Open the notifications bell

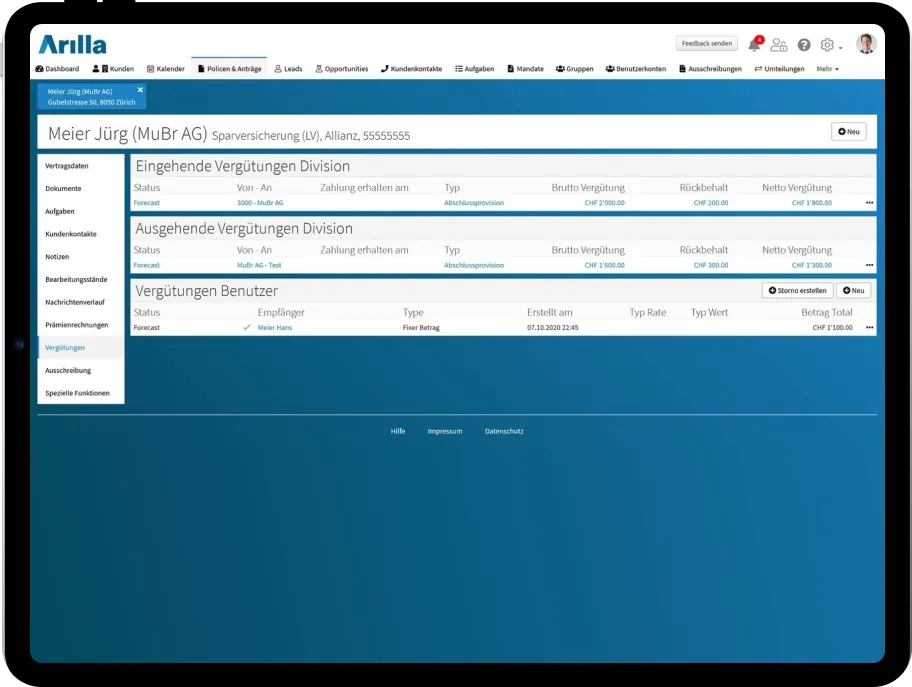(x=755, y=44)
